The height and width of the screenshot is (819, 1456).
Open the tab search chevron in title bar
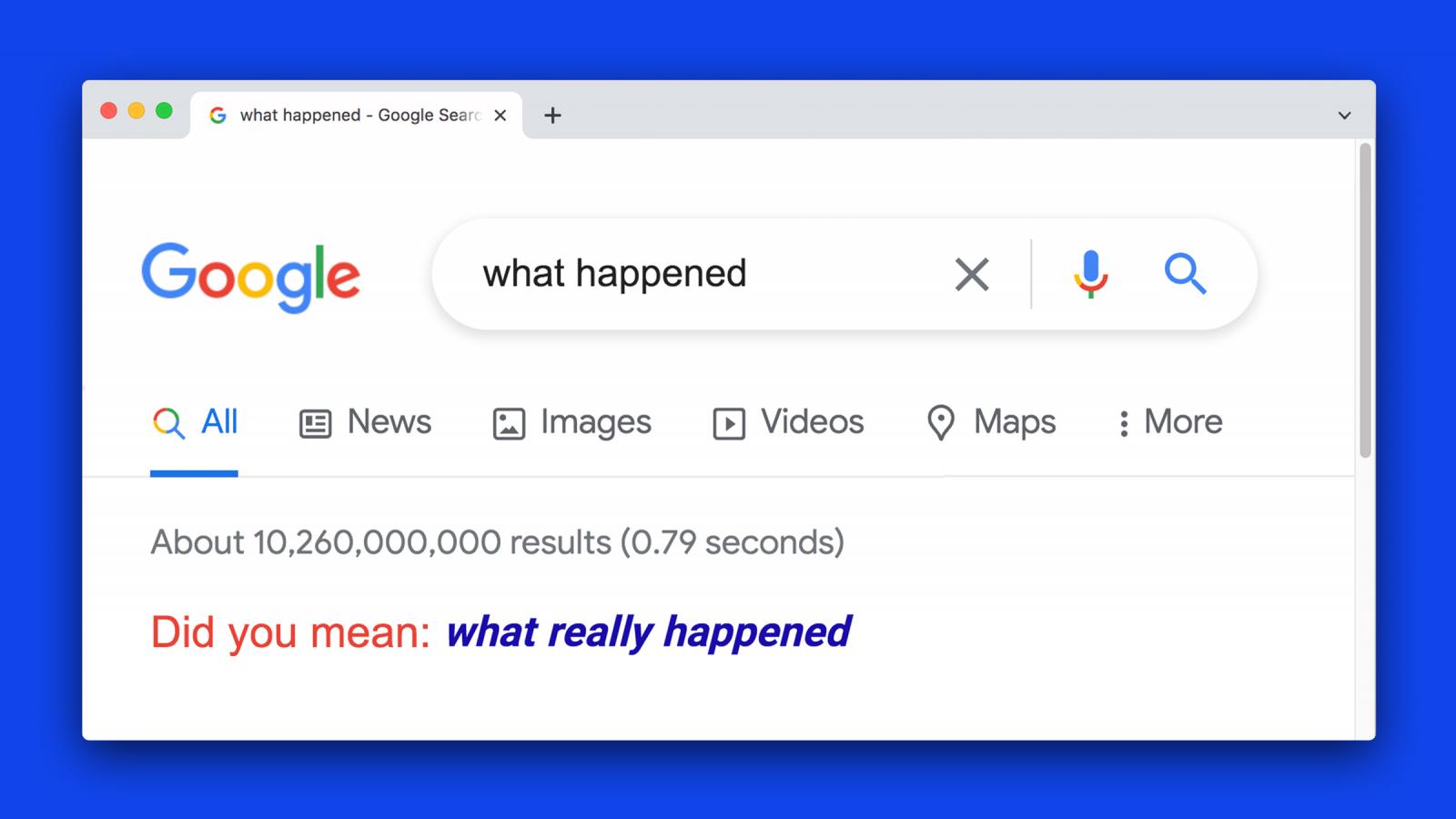point(1344,116)
